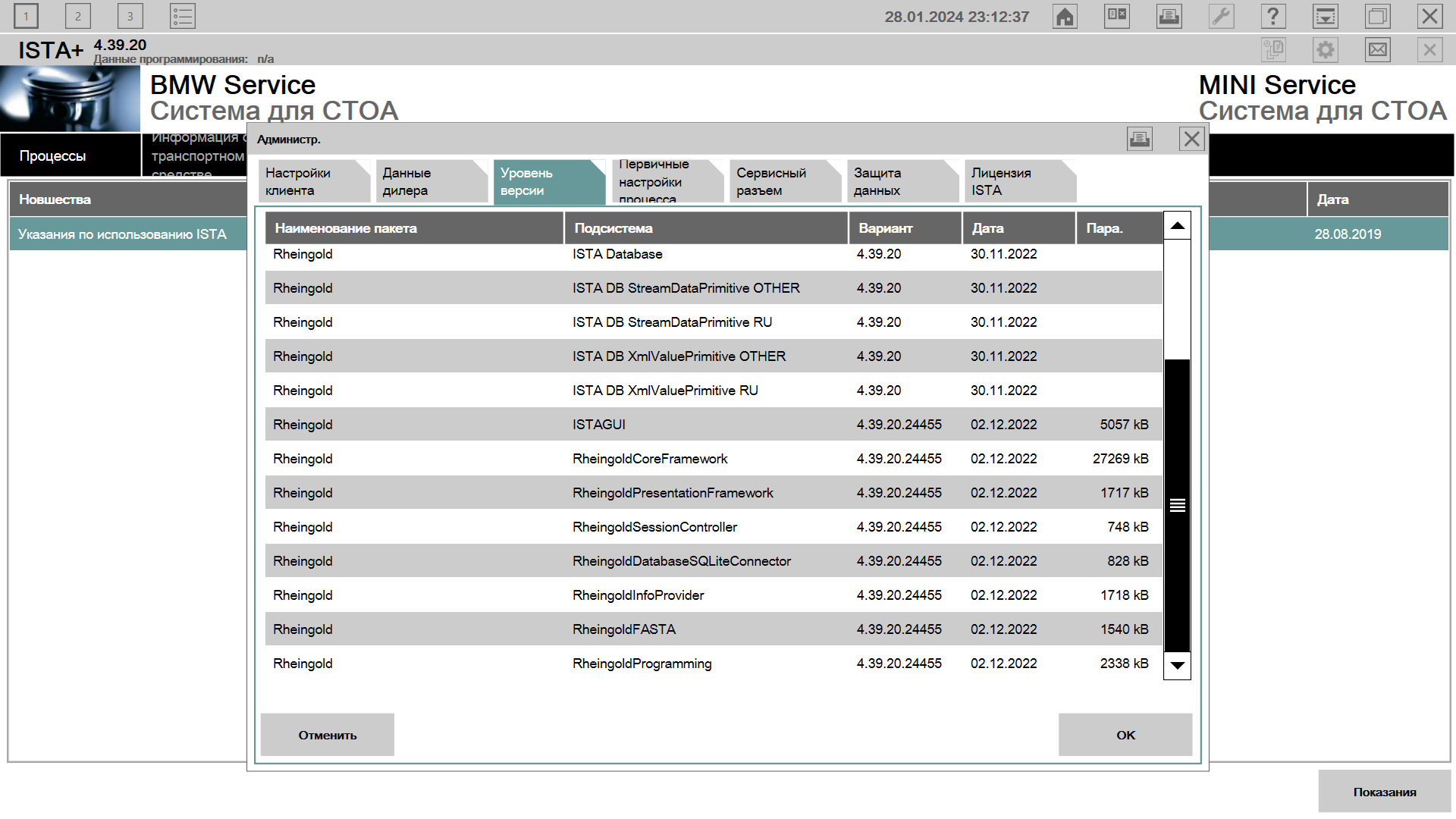
Task: Click the document copy icon in second toolbar row
Action: 1273,50
